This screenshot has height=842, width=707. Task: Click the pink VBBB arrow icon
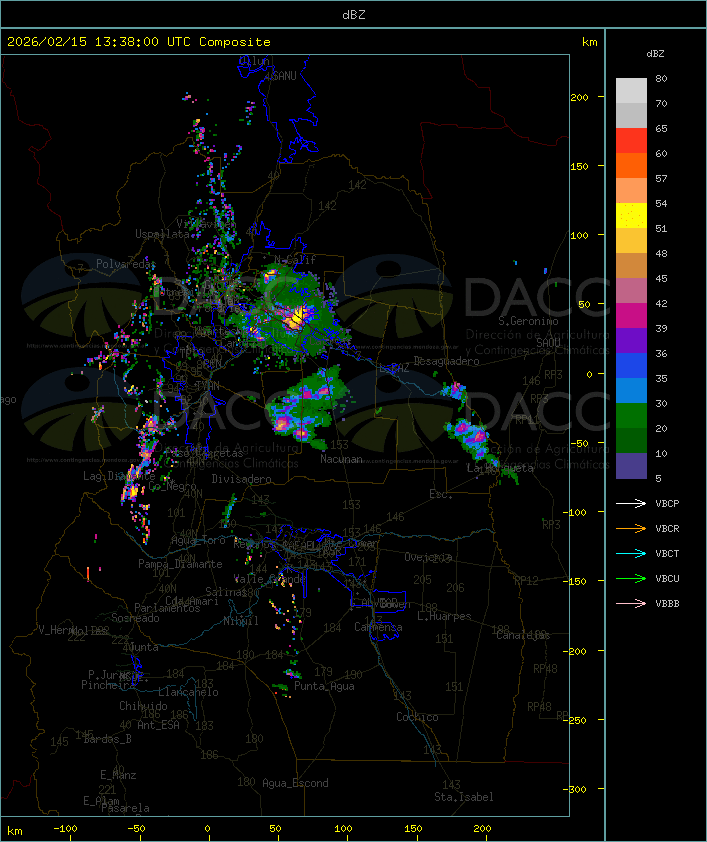(631, 604)
